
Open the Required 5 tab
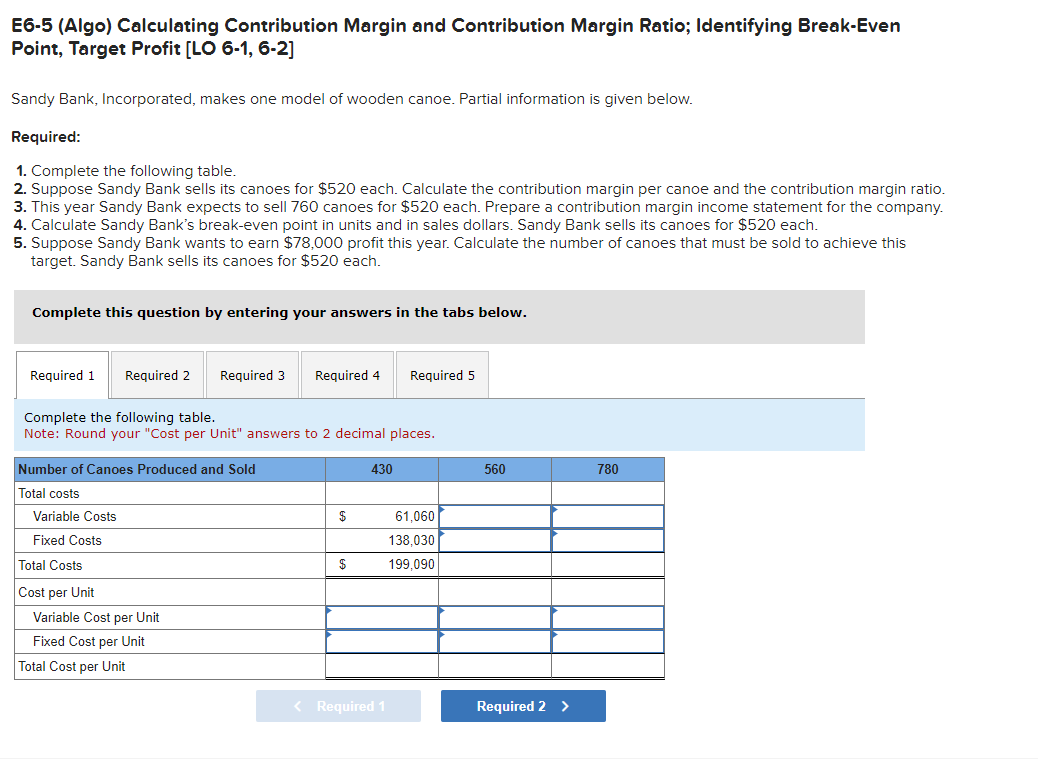tap(442, 374)
